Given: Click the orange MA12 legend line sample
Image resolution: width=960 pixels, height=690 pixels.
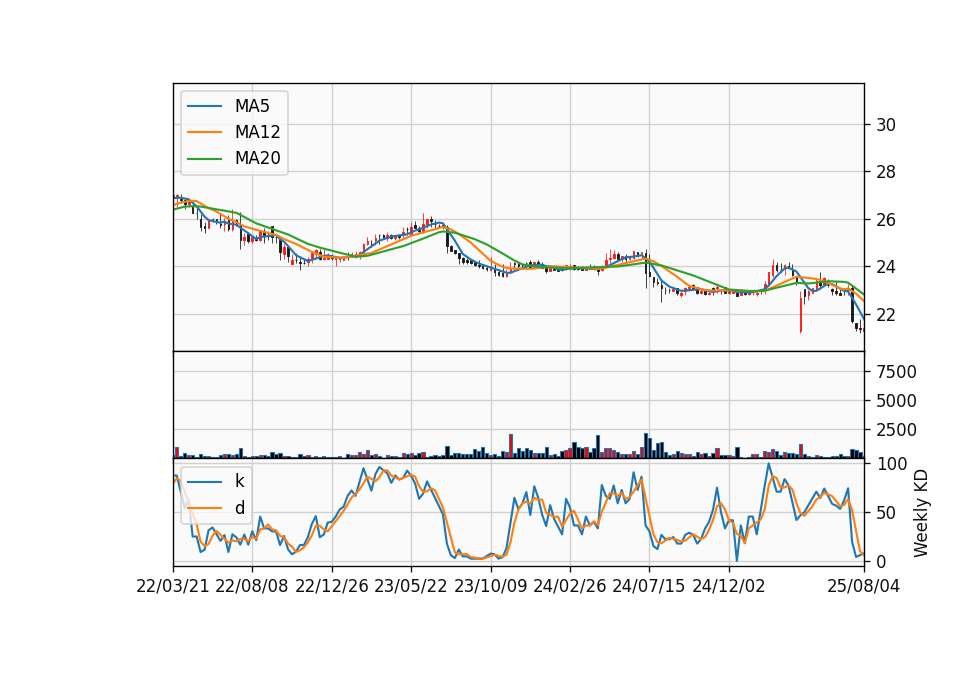Looking at the screenshot, I should (x=204, y=132).
